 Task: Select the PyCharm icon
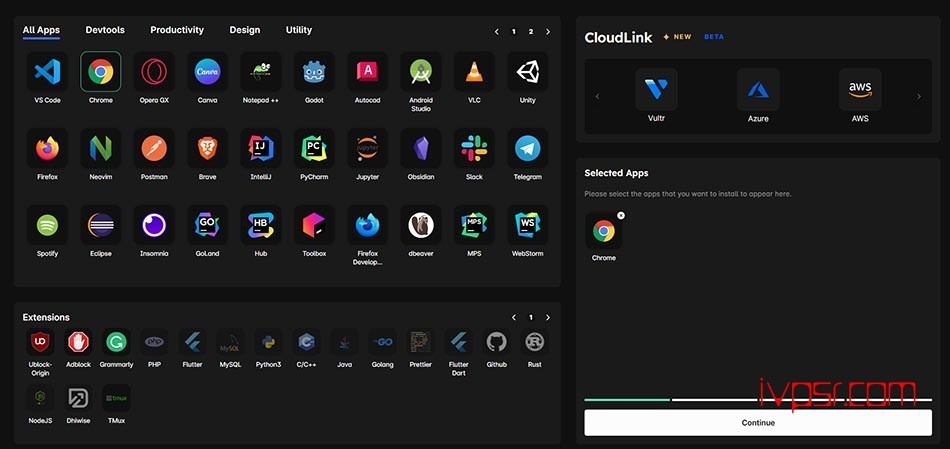(314, 148)
